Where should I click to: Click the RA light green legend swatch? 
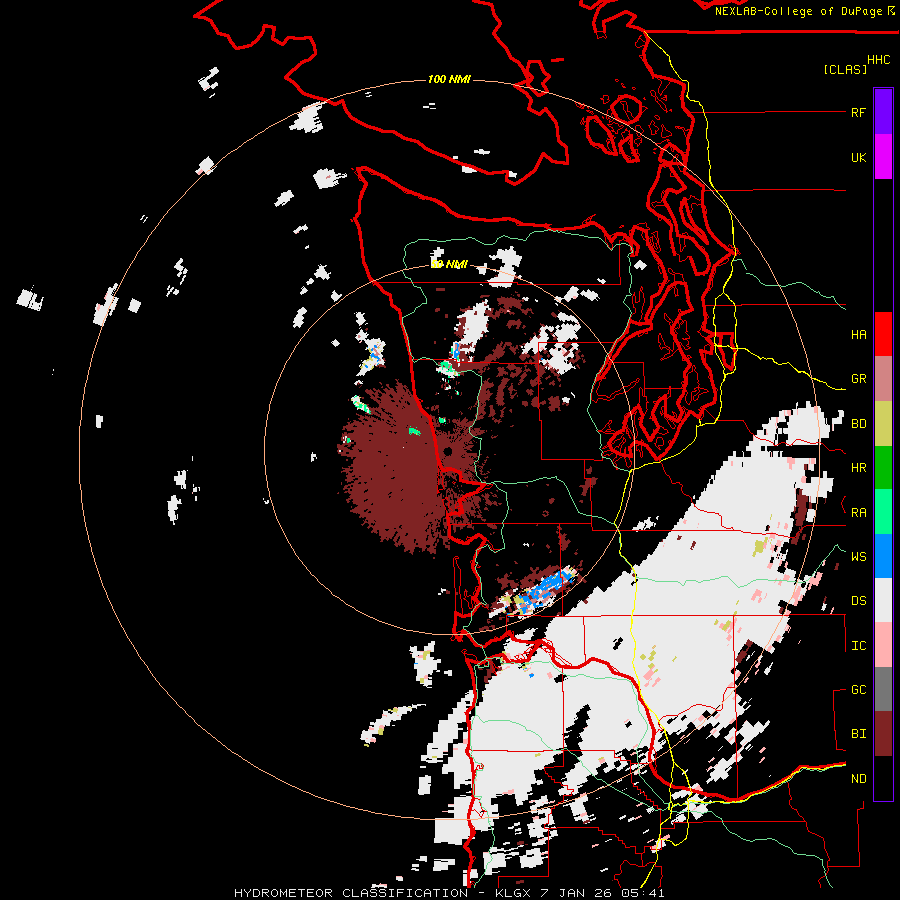[x=883, y=512]
